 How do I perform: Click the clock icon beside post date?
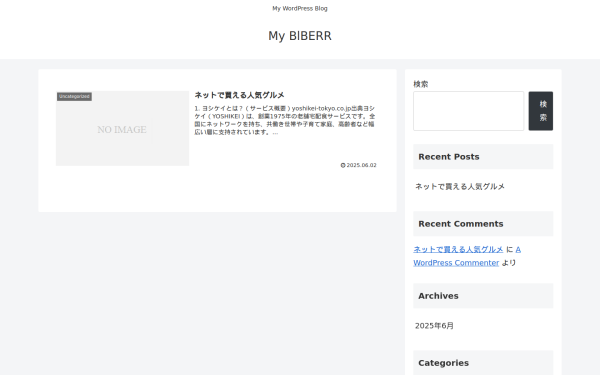[x=343, y=165]
